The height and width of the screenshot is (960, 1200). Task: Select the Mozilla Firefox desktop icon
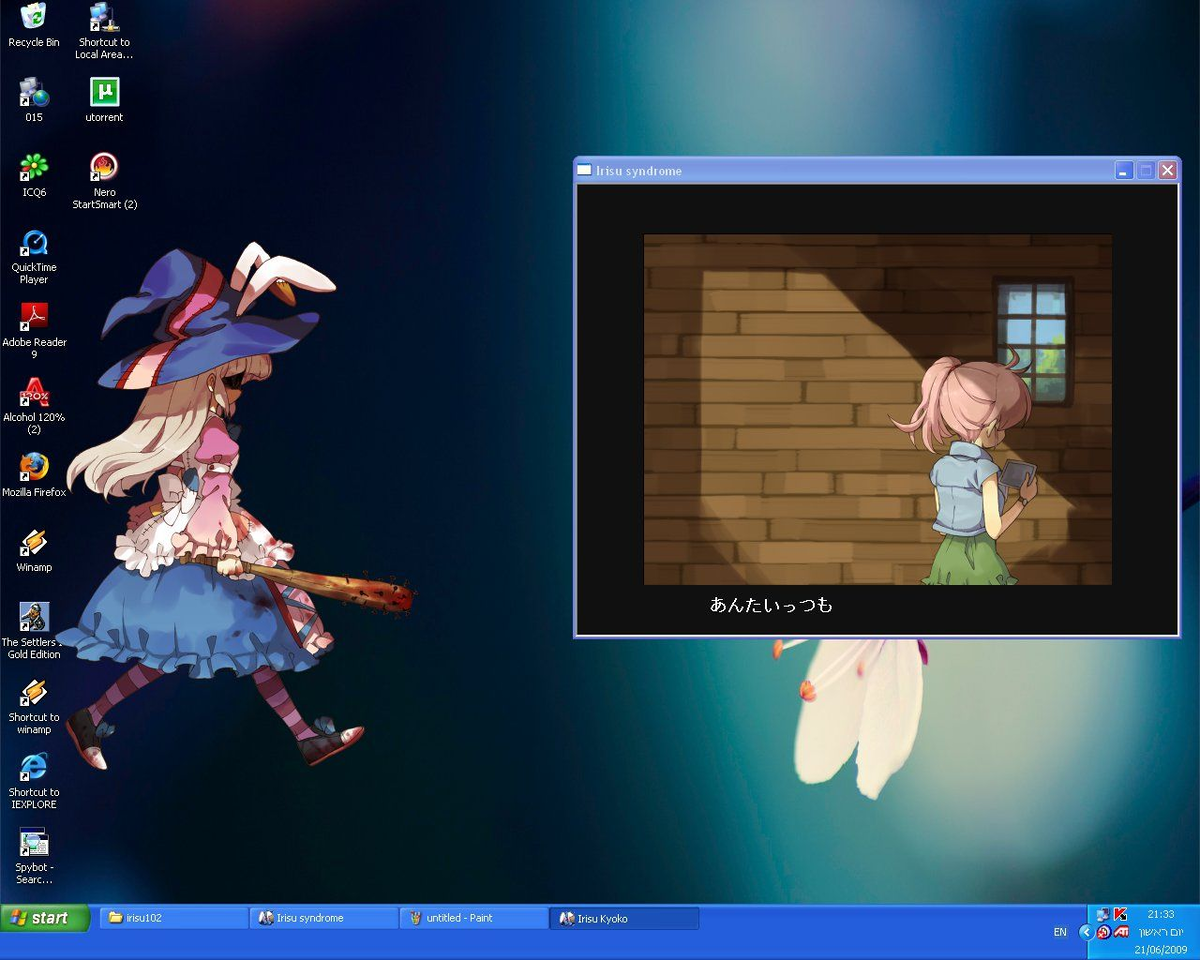click(x=34, y=467)
